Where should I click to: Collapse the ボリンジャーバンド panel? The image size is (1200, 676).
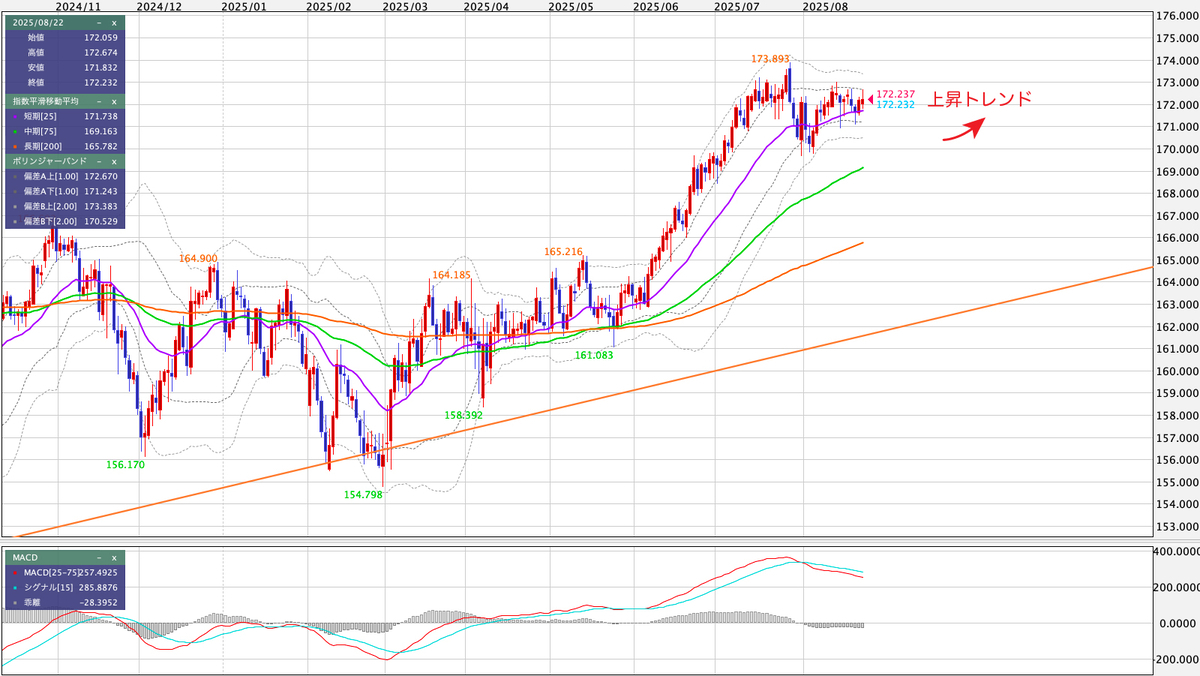98,161
